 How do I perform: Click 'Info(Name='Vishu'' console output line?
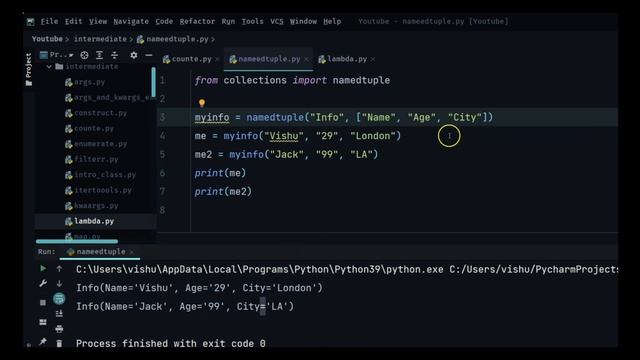pos(199,288)
